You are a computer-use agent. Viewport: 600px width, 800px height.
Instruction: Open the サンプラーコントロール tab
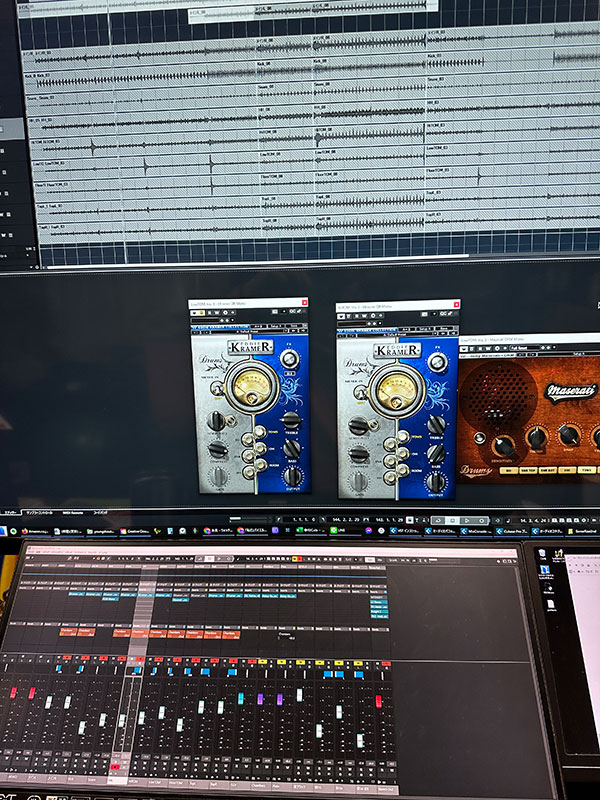click(x=39, y=513)
